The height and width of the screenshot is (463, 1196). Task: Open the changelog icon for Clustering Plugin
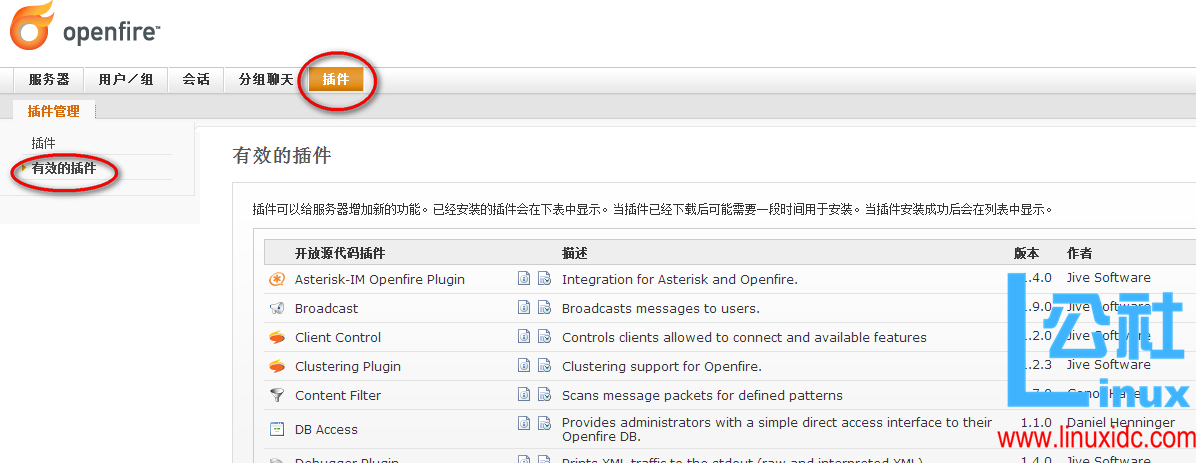point(544,365)
